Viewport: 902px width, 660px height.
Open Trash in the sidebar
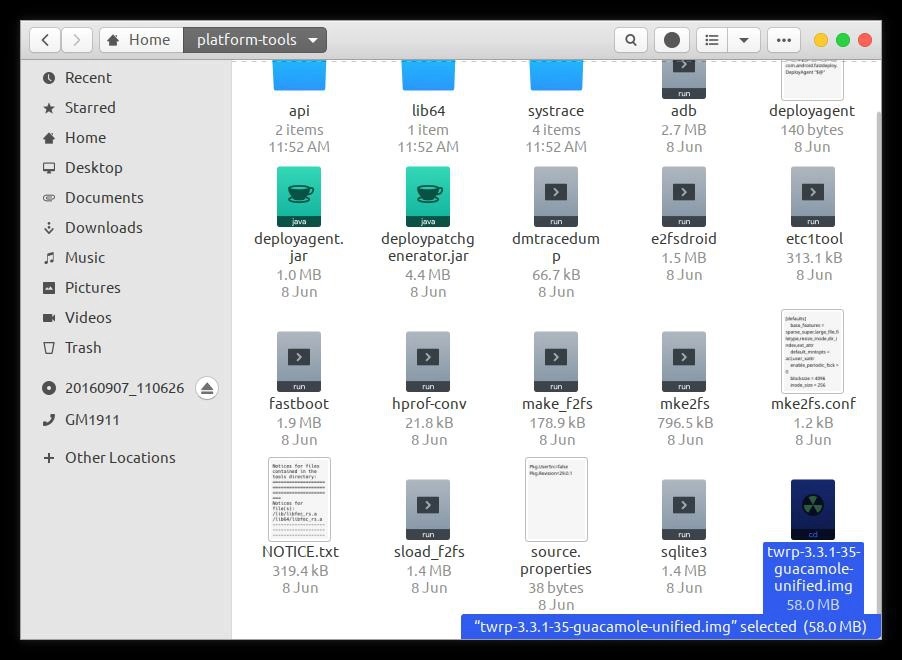coord(83,348)
